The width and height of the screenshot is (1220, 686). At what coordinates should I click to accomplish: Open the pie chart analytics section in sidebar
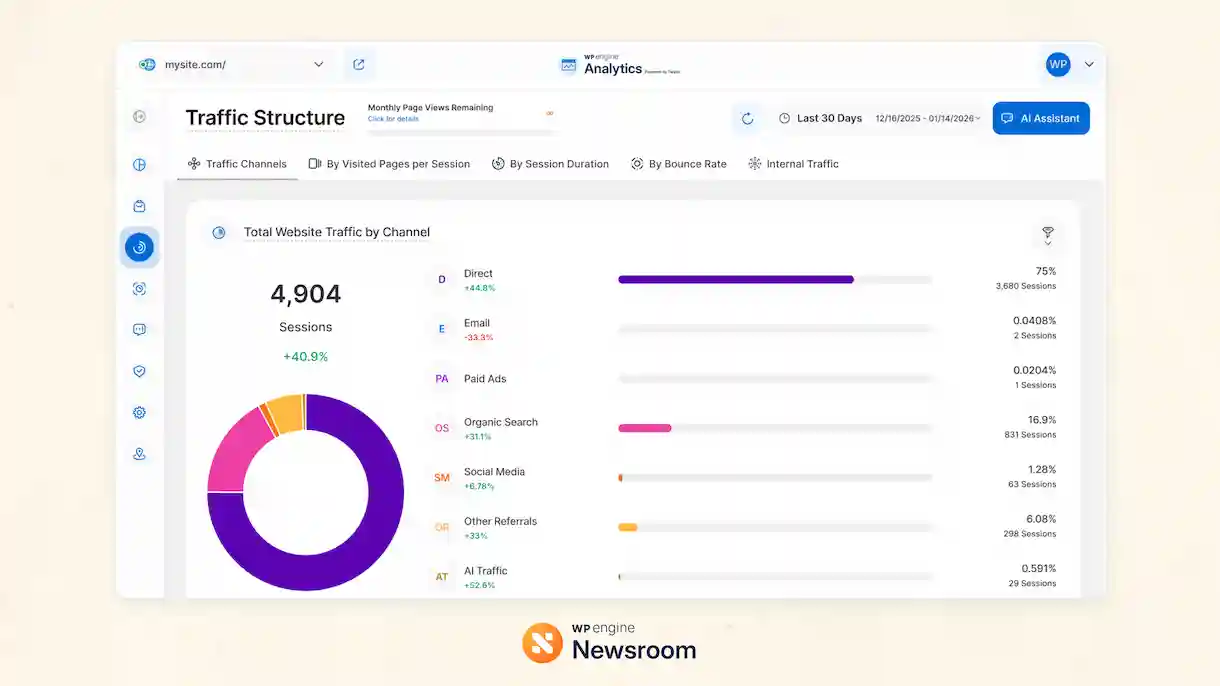pyautogui.click(x=139, y=164)
